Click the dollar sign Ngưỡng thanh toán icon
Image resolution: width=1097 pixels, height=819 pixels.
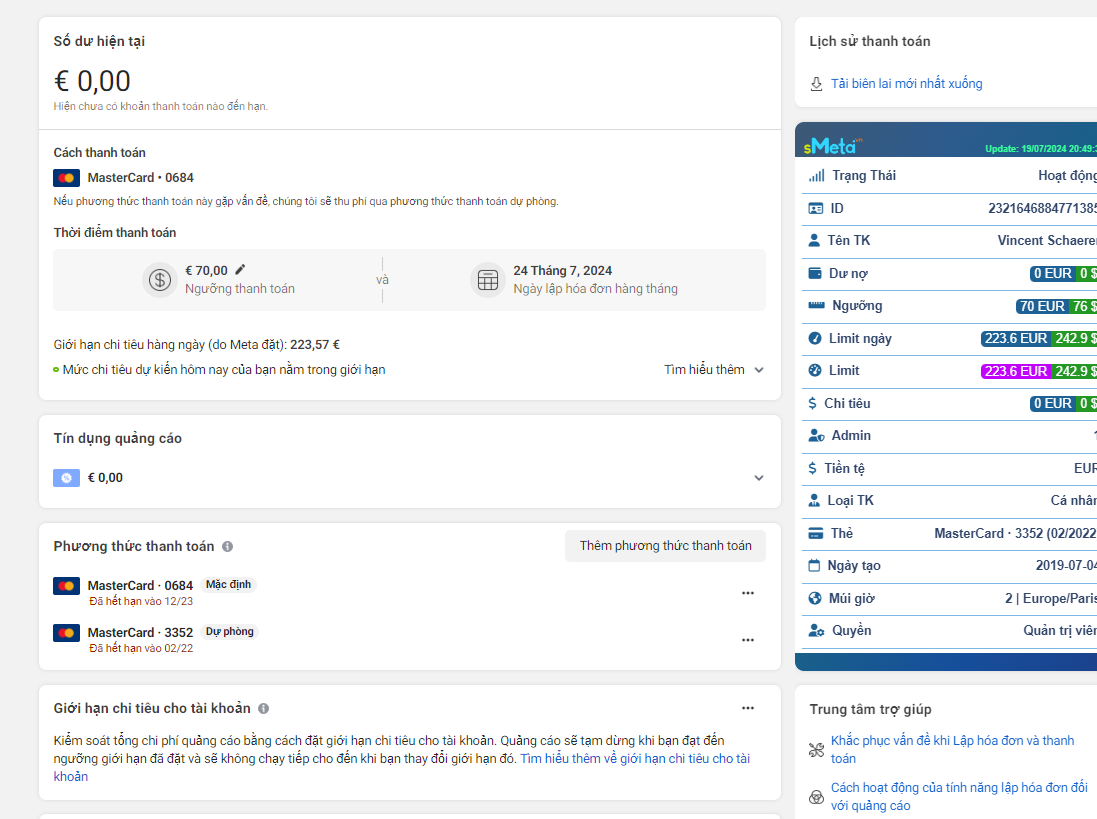tap(160, 280)
